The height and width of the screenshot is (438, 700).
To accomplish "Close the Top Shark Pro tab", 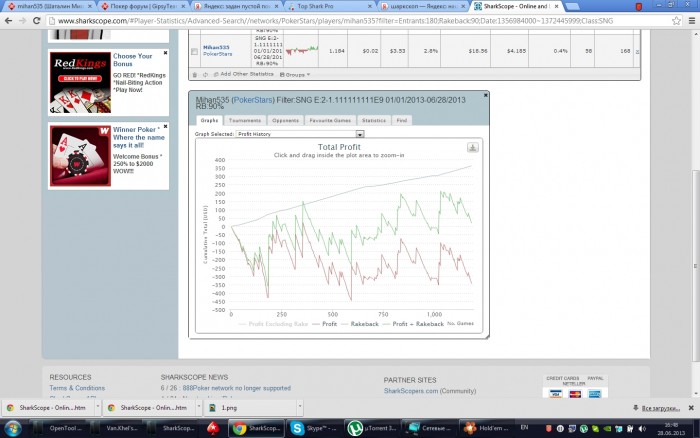I will point(370,6).
